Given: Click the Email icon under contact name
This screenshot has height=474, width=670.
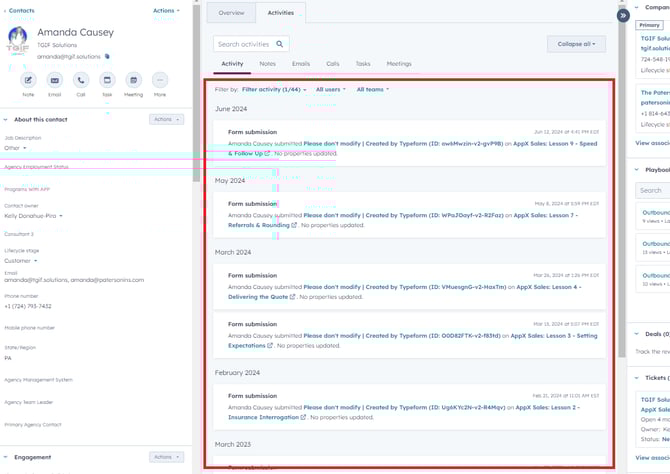Looking at the screenshot, I should [55, 80].
